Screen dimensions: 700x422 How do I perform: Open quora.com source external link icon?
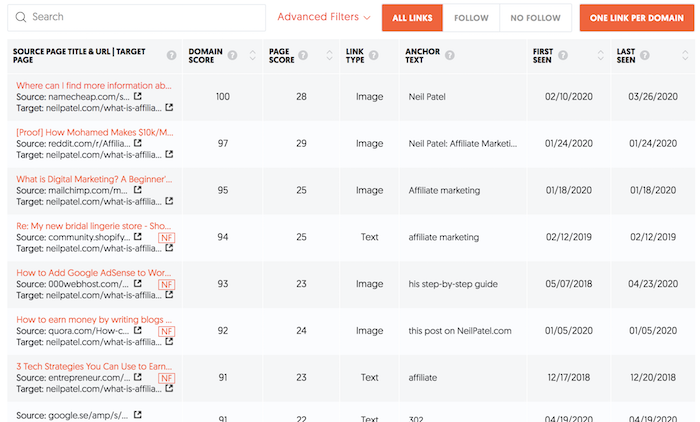(x=138, y=330)
